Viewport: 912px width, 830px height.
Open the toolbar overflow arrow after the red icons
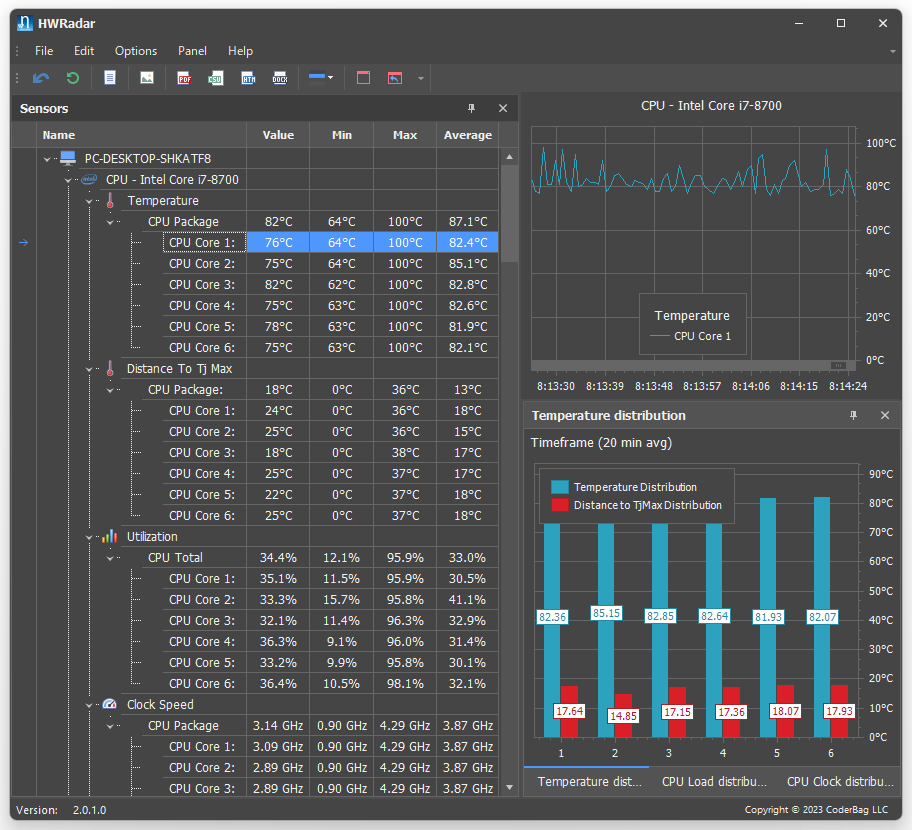pos(421,78)
